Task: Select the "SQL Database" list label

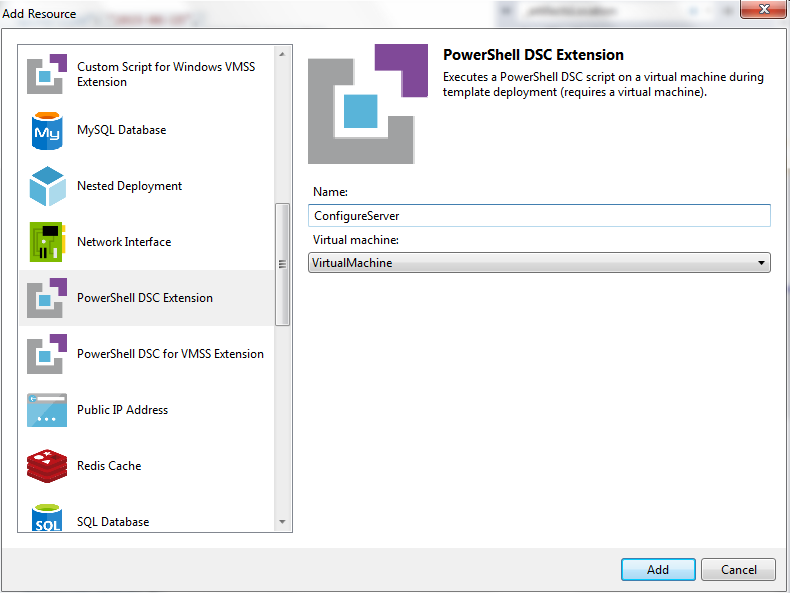Action: [113, 521]
